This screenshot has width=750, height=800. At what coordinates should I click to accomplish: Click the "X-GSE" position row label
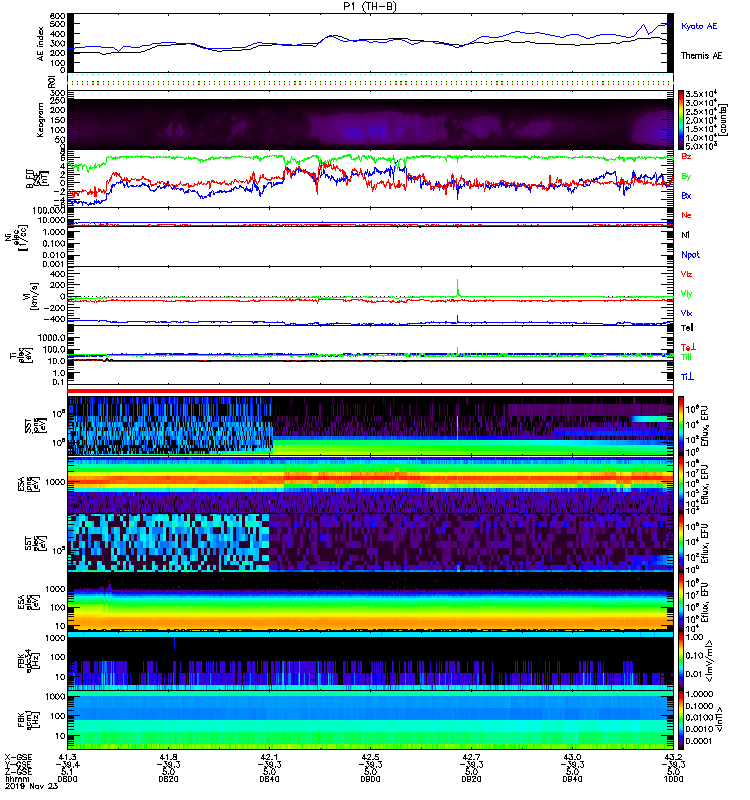[18, 757]
